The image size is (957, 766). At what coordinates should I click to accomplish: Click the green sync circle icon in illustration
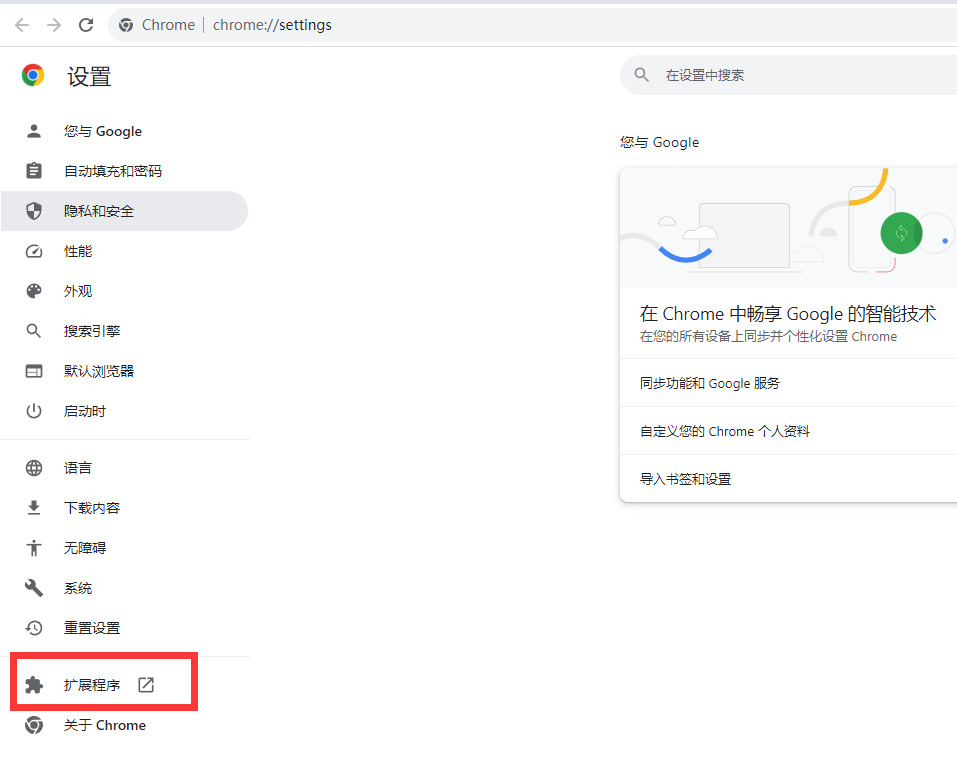(x=901, y=233)
